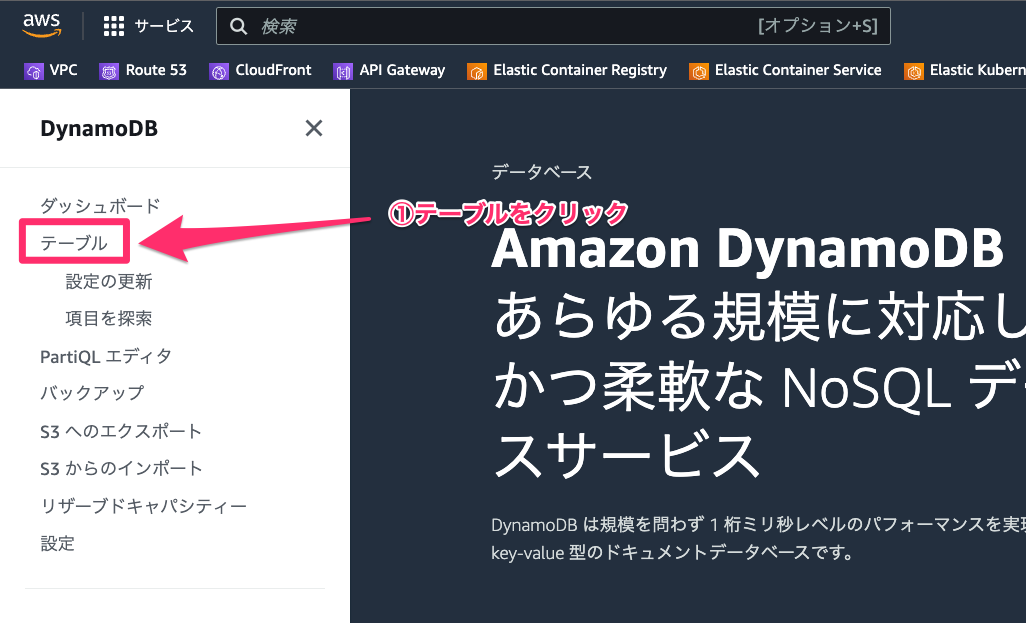Go to バックアップ page
Screen dimensions: 1026x623
point(92,393)
